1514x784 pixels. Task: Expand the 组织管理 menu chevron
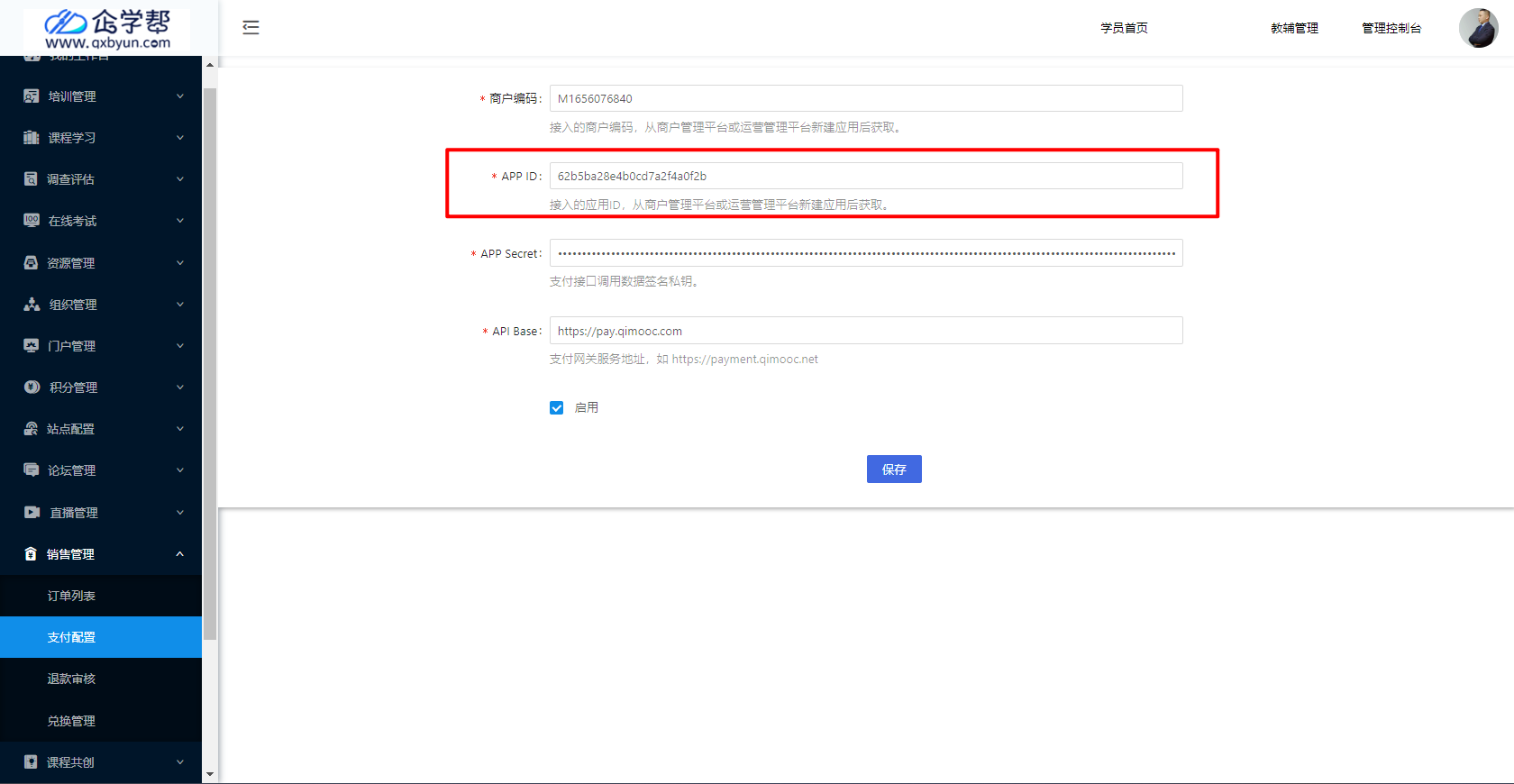point(180,305)
